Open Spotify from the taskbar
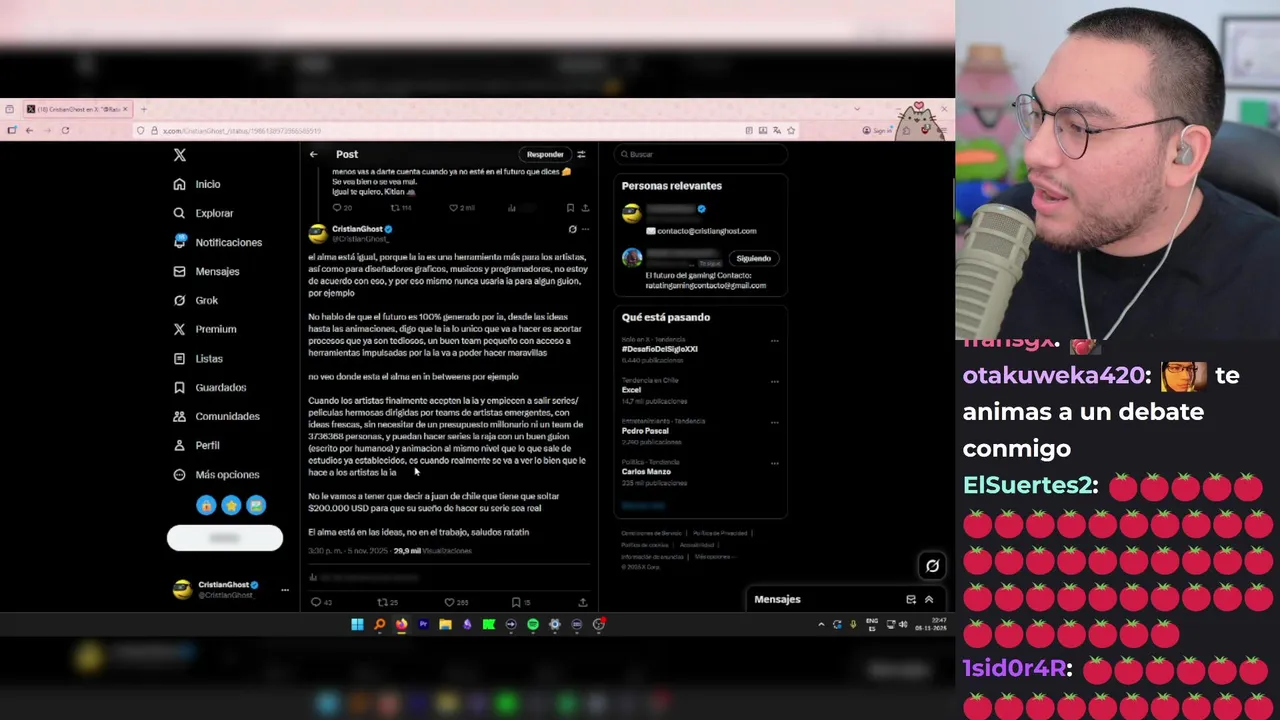The height and width of the screenshot is (720, 1280). coord(533,624)
